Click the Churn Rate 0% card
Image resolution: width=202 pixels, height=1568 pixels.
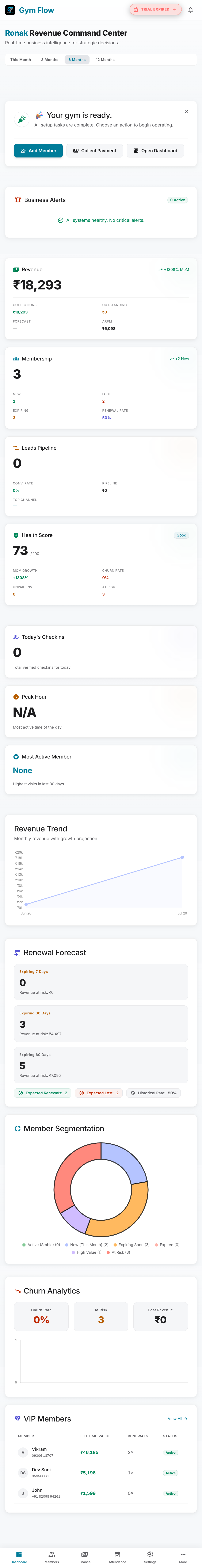point(42,1317)
